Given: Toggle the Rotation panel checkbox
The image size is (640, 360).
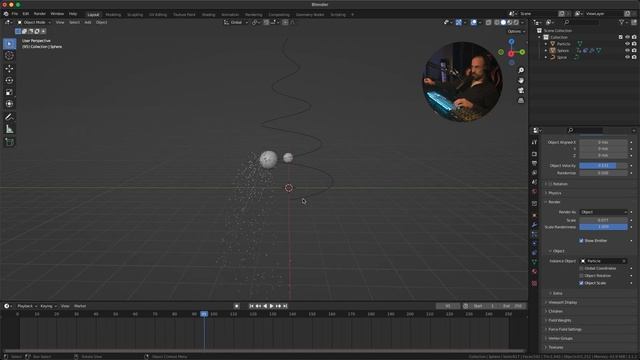Looking at the screenshot, I should coord(550,184).
